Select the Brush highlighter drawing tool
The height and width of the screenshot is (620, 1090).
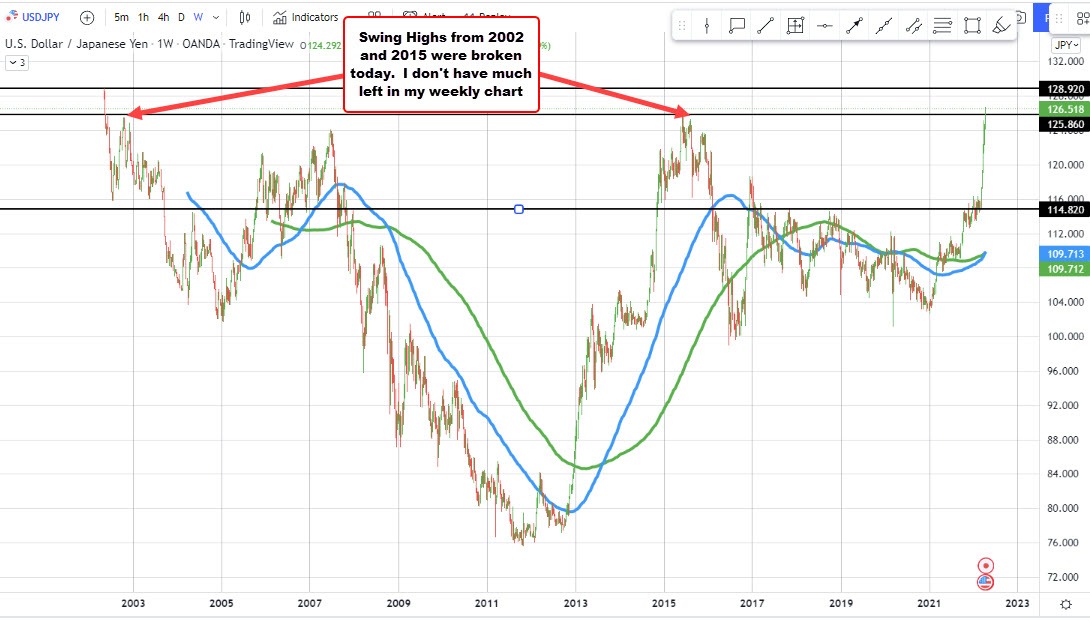(x=1001, y=24)
